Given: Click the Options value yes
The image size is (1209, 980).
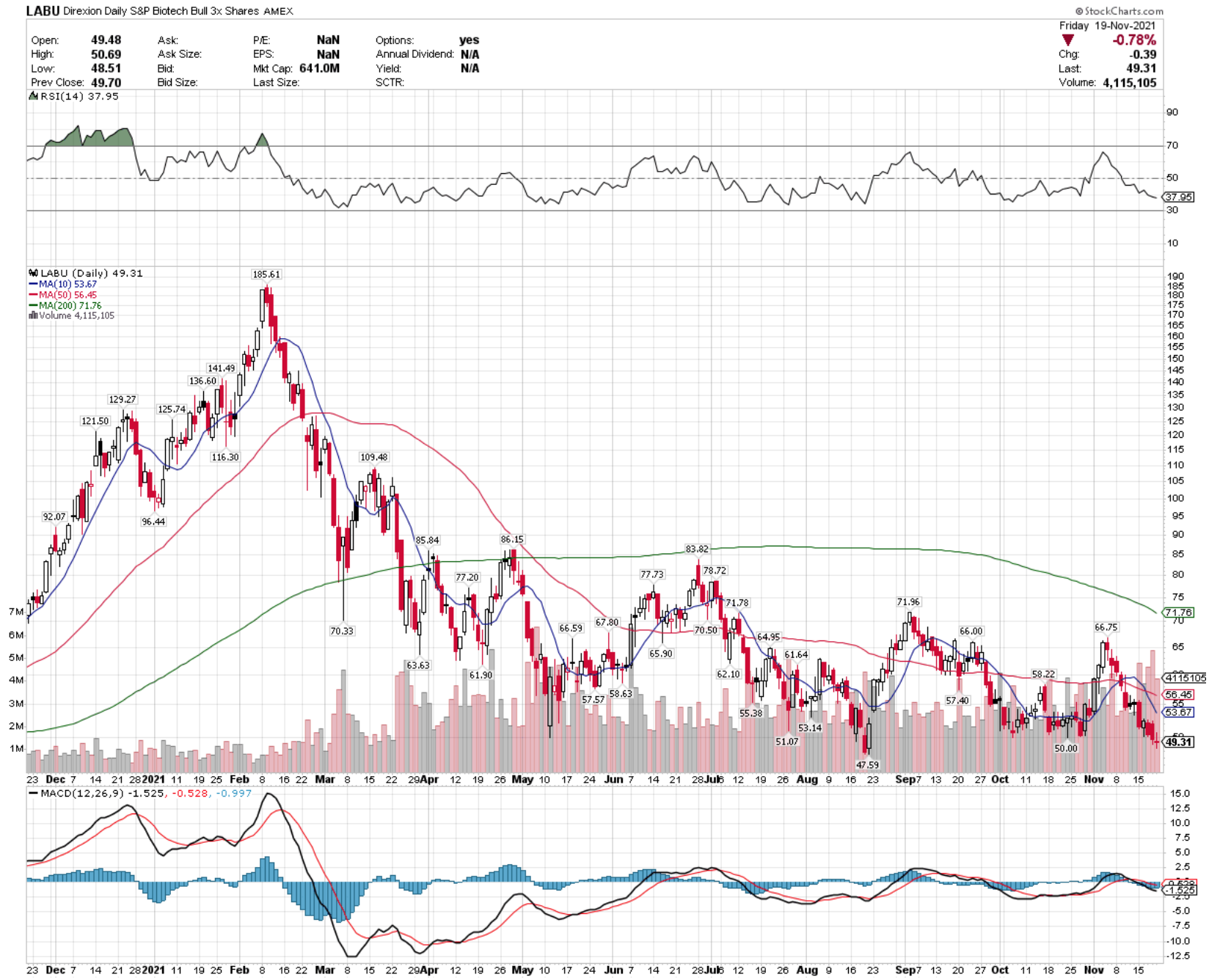Looking at the screenshot, I should 470,40.
